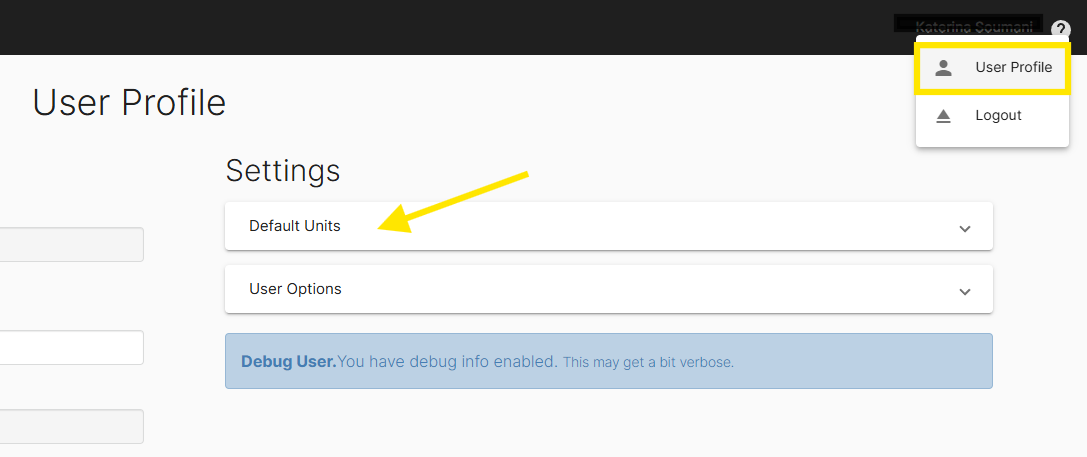Viewport: 1087px width, 457px height.
Task: Open the User Options settings panel
Action: (295, 289)
